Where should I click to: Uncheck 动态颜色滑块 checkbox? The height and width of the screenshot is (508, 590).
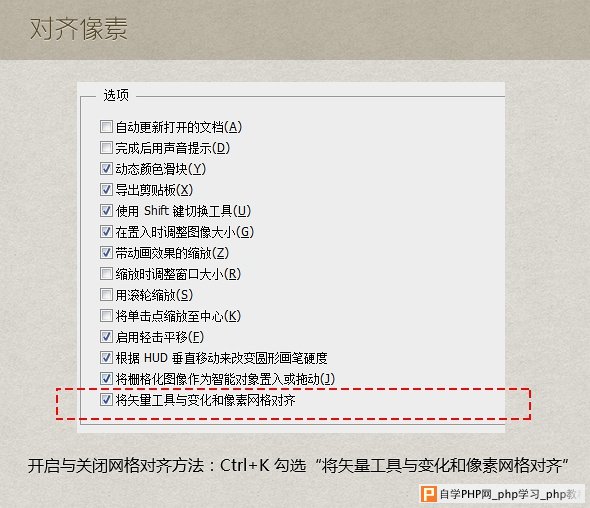click(106, 169)
